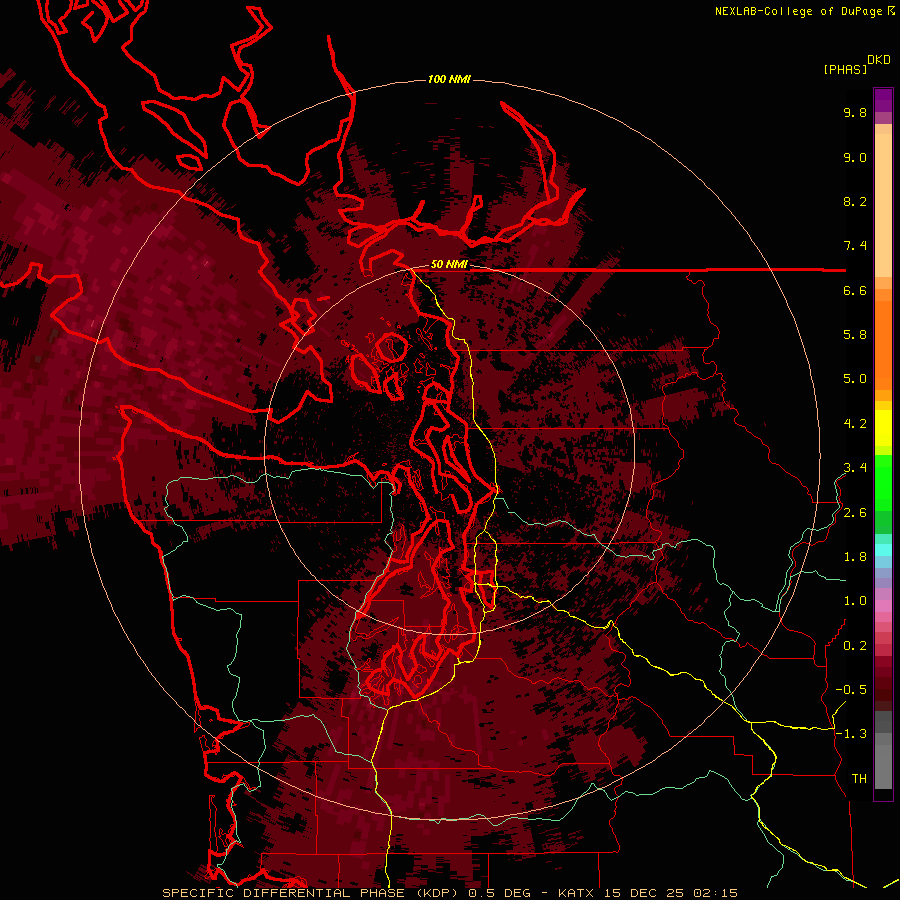
Task: Click the -0.5 scale value
Action: coord(851,690)
